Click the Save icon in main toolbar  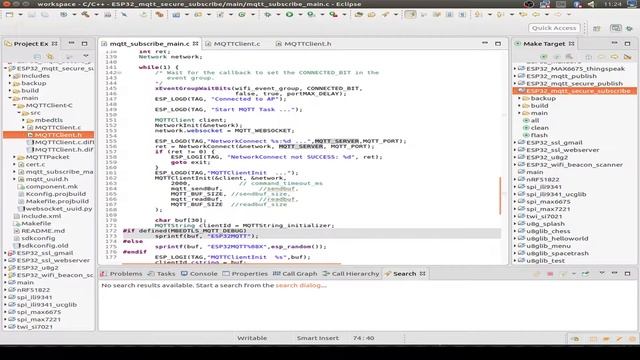pos(31,14)
